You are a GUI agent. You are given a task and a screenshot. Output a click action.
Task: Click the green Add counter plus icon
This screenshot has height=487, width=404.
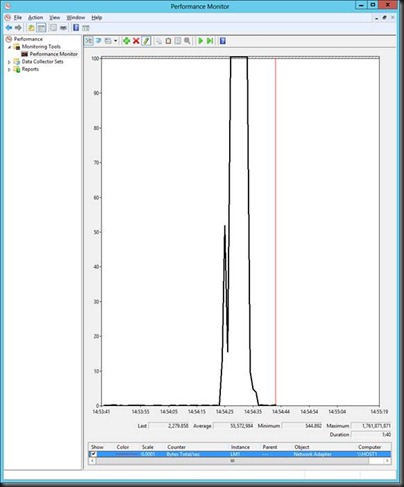126,41
